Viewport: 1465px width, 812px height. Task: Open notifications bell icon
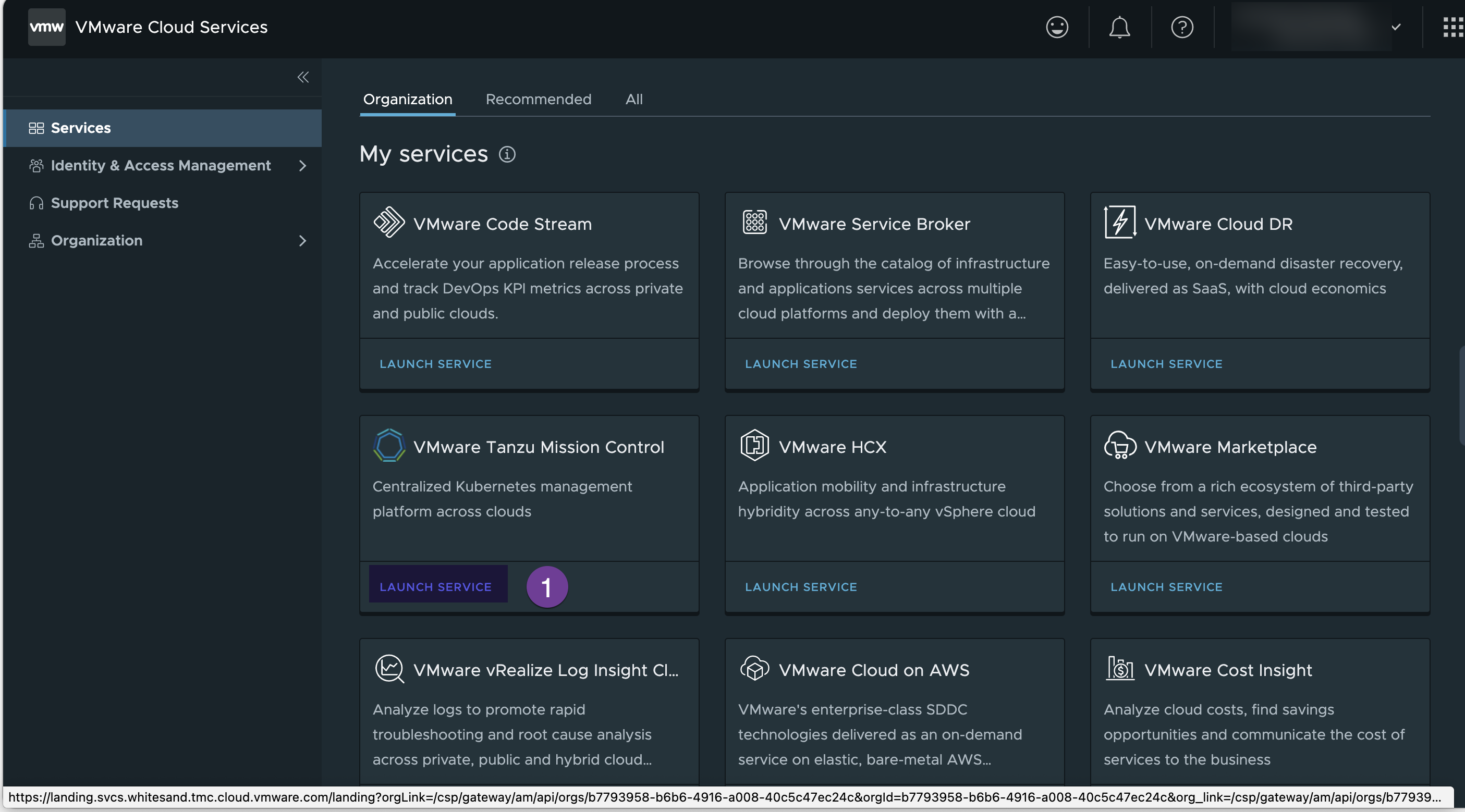(1119, 27)
